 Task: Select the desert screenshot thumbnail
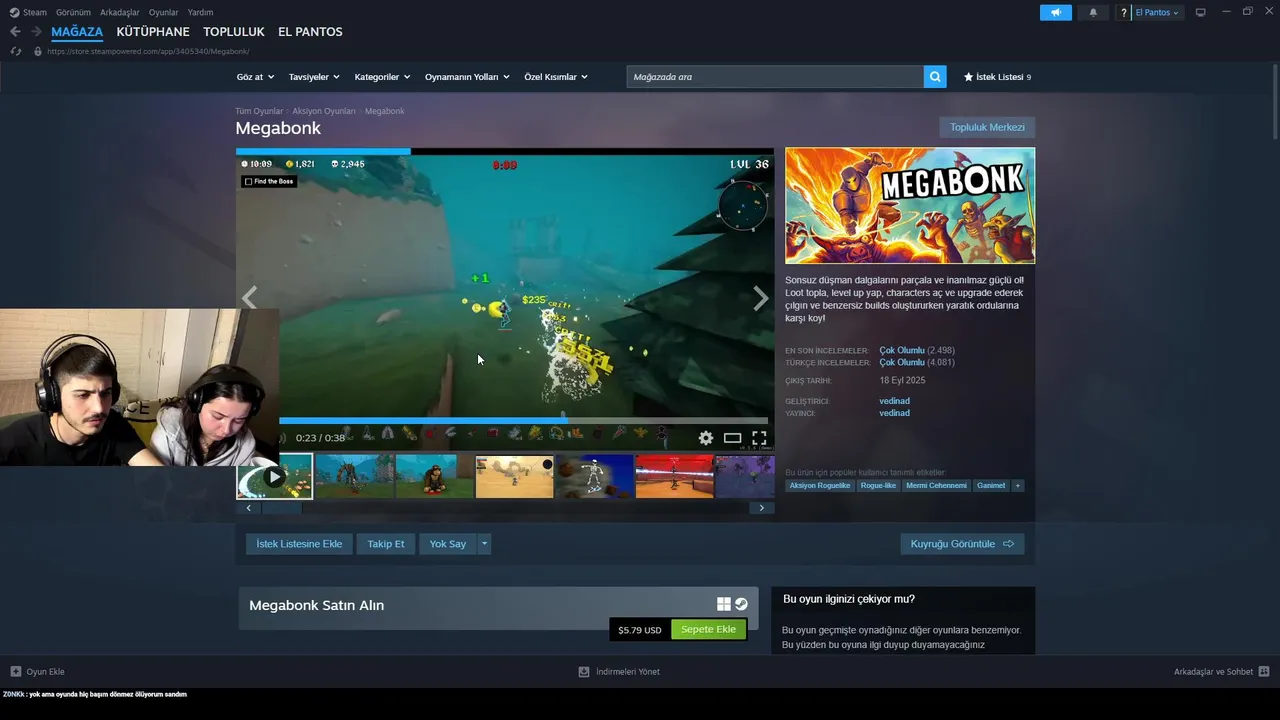[x=514, y=477]
